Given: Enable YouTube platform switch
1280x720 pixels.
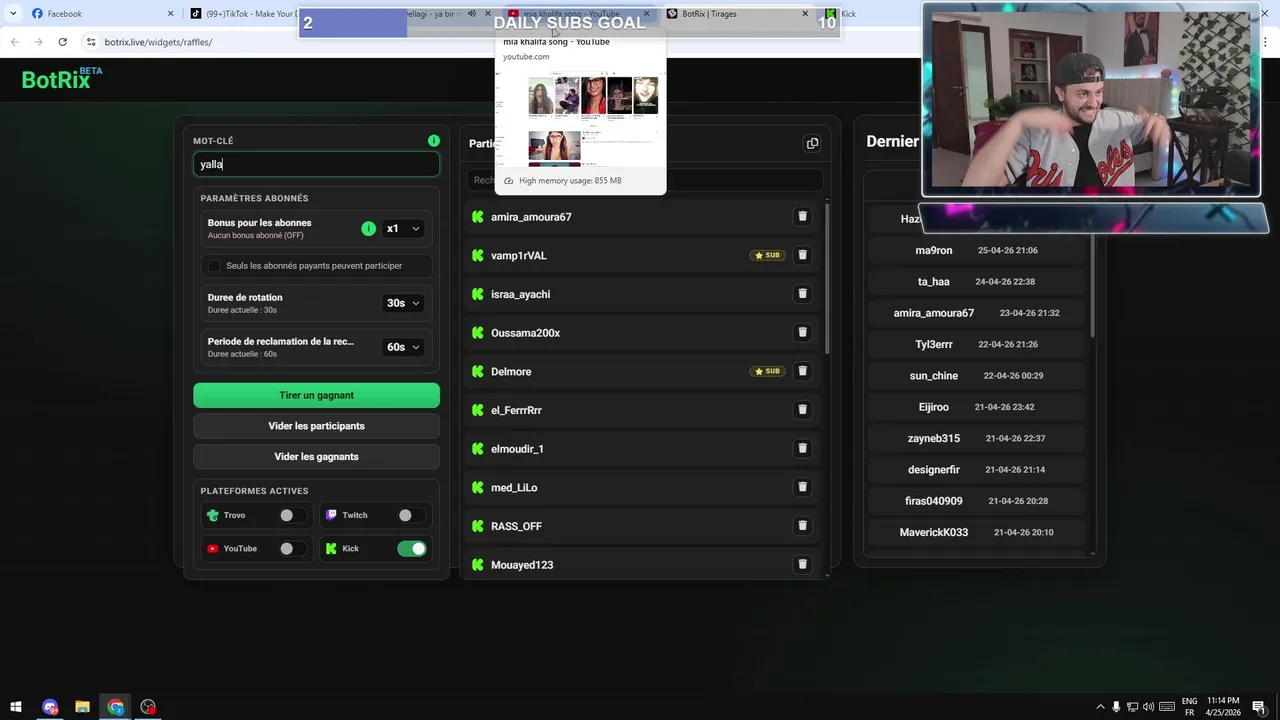Looking at the screenshot, I should coord(292,548).
